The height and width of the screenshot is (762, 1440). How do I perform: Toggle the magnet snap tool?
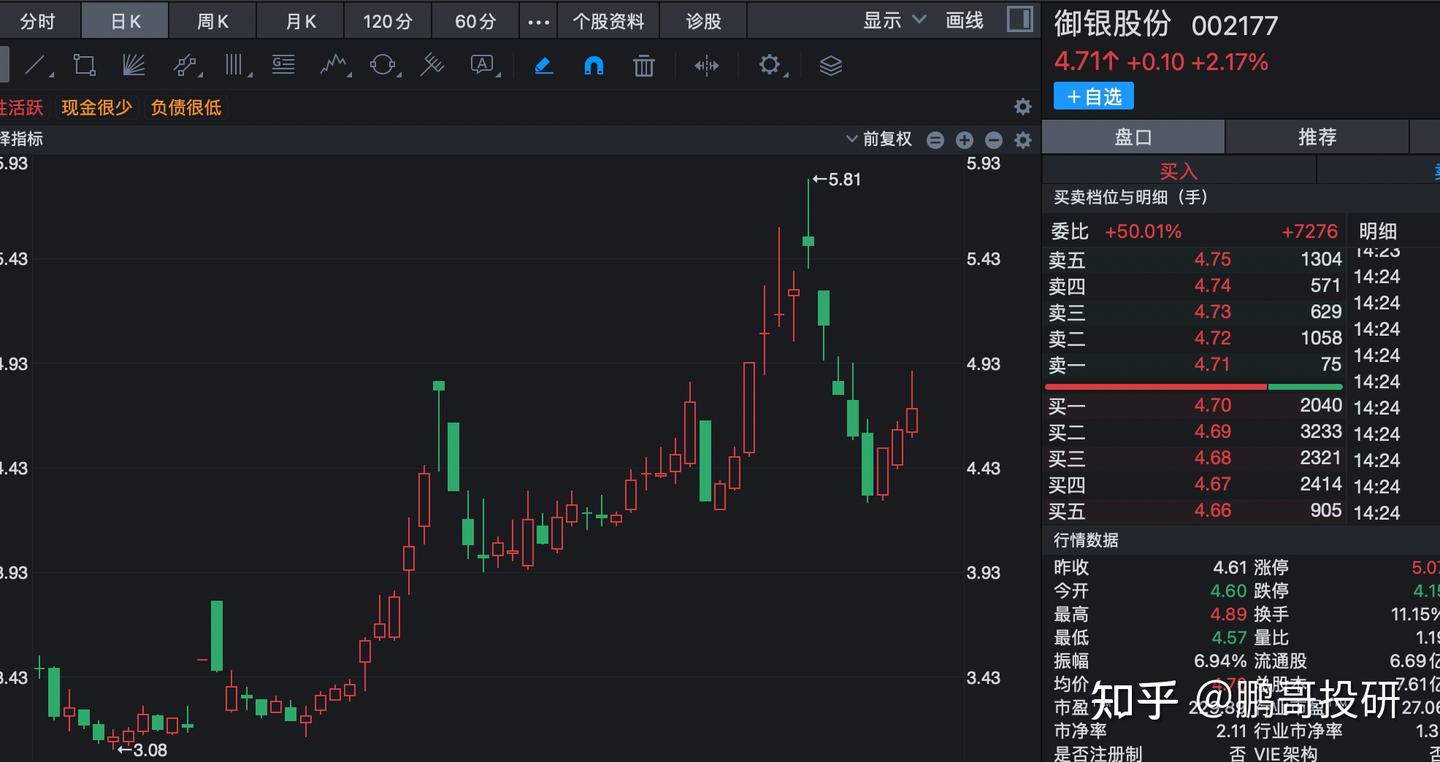(x=594, y=65)
